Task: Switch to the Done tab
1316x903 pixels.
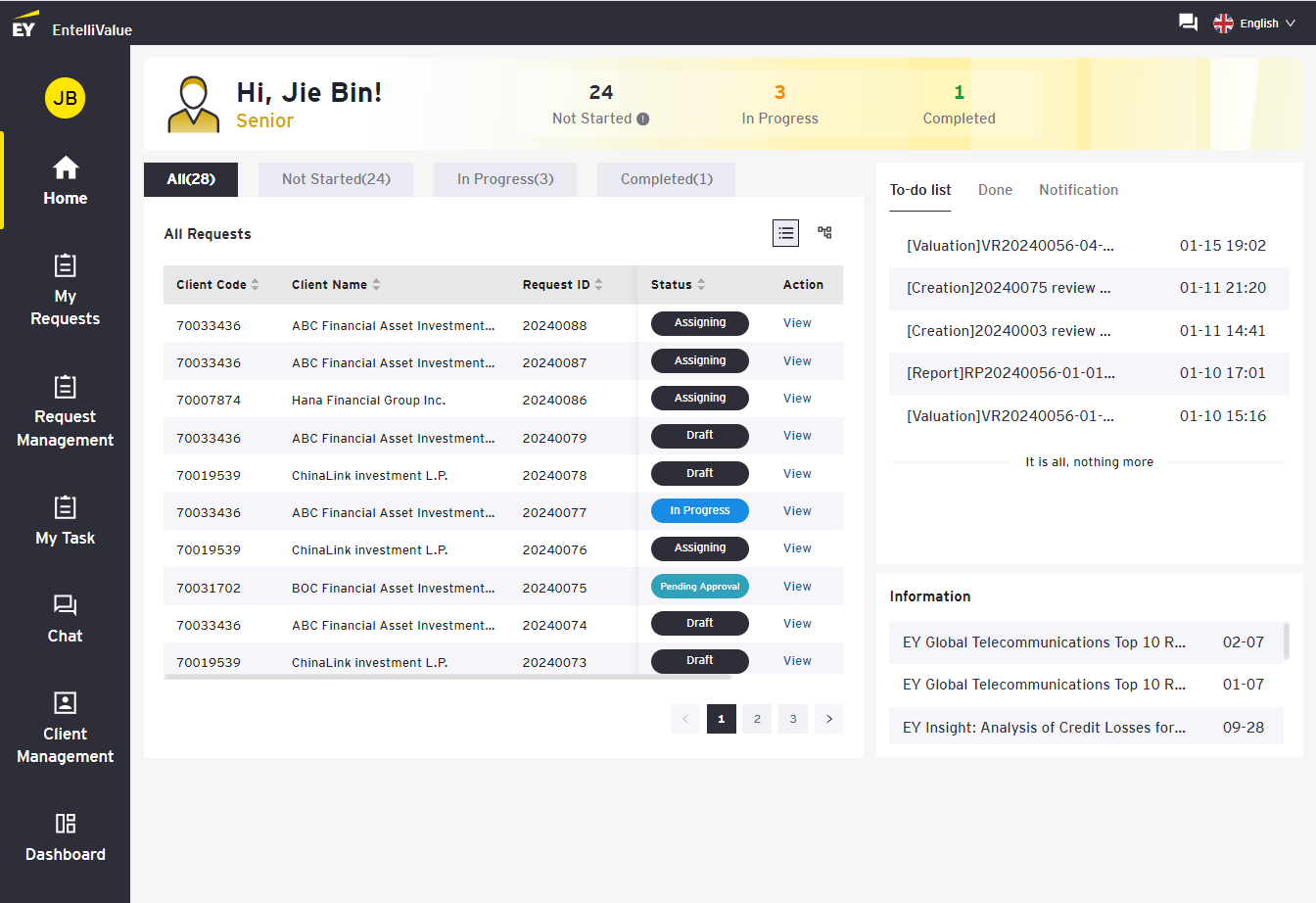Action: [995, 190]
